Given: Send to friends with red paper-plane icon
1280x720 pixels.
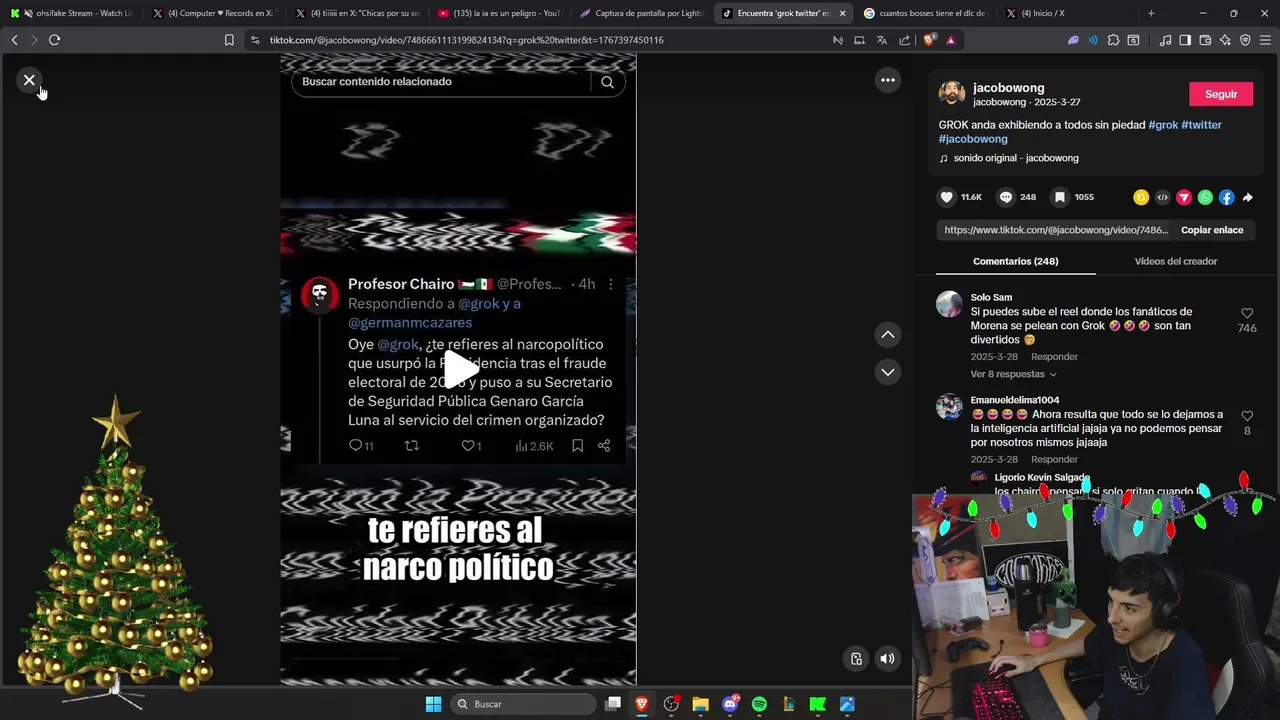Looking at the screenshot, I should (x=1184, y=198).
